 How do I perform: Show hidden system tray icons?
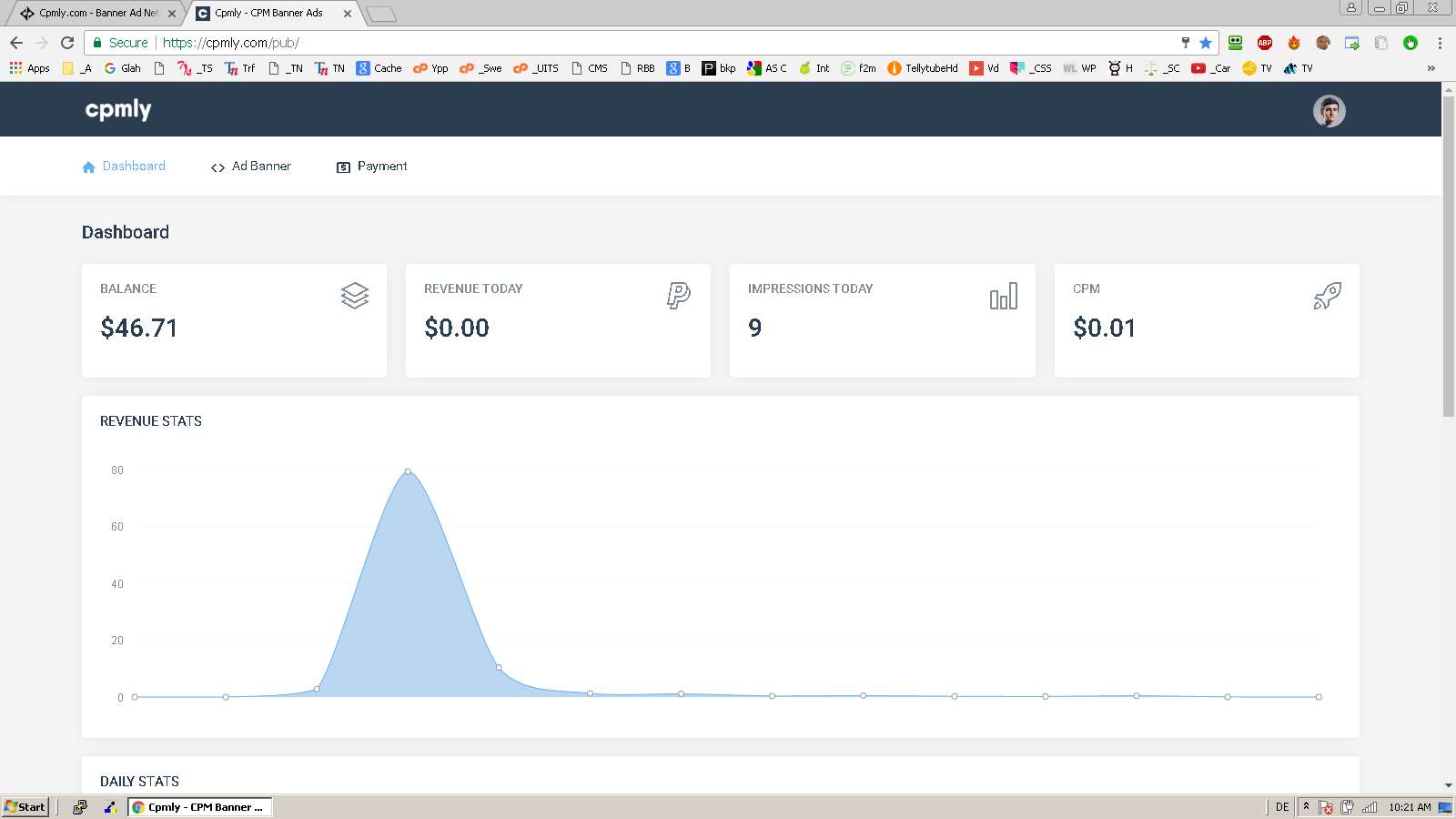pos(1306,806)
